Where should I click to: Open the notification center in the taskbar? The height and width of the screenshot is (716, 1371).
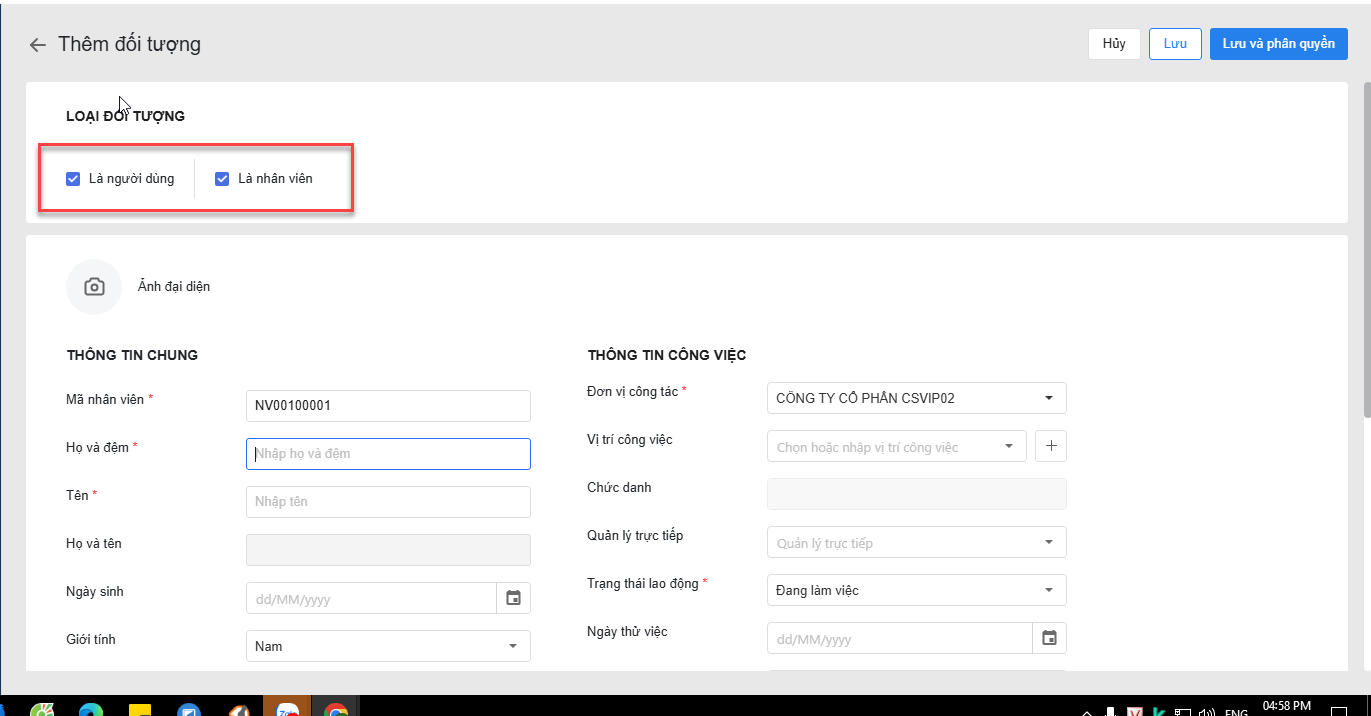coord(1339,710)
